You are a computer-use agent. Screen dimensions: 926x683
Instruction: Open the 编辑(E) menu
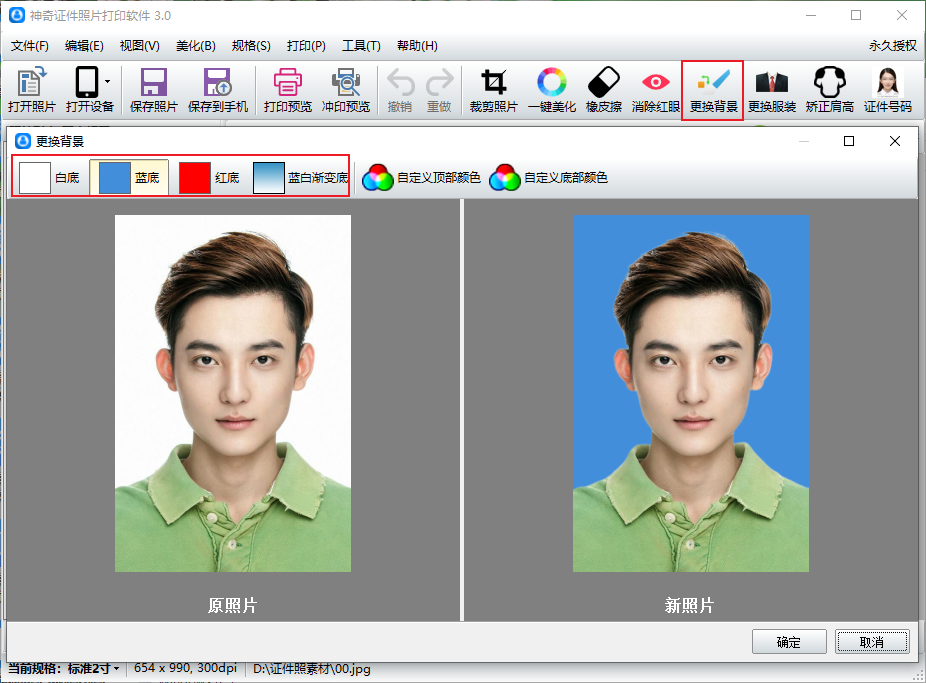click(x=84, y=45)
